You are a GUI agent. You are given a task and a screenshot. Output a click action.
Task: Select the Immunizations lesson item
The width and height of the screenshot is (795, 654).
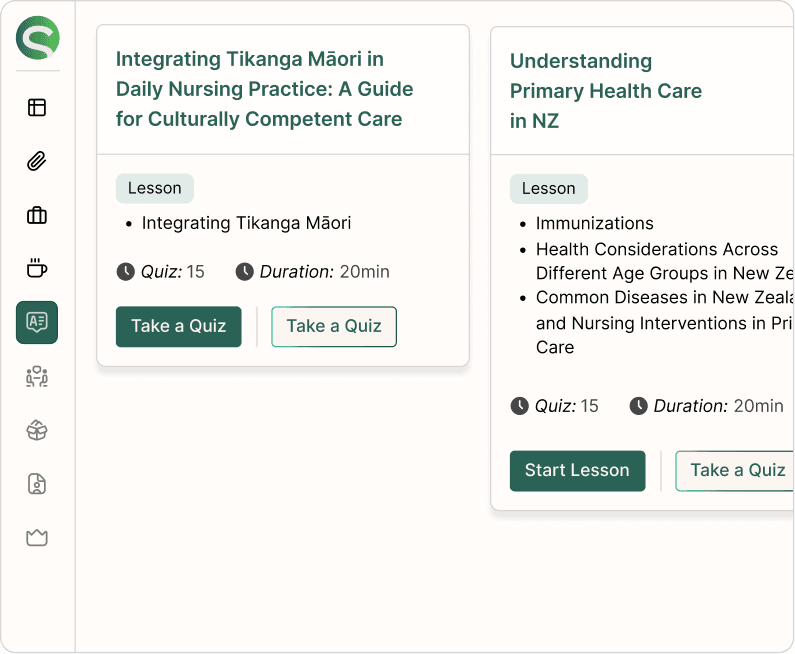coord(594,224)
